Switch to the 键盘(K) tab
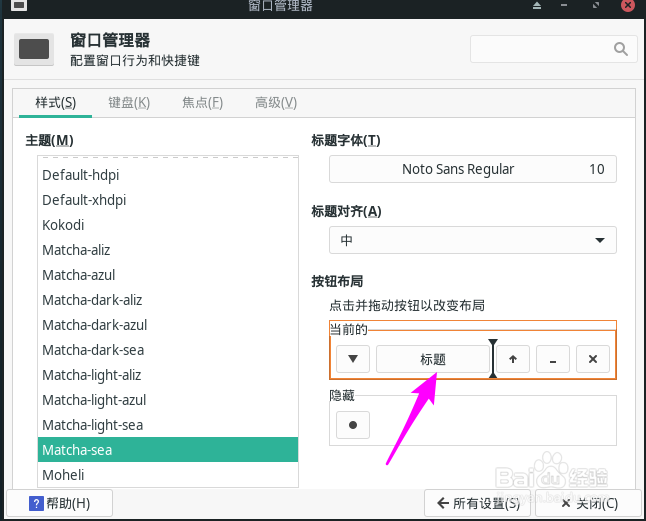Image resolution: width=646 pixels, height=521 pixels. pos(129,103)
